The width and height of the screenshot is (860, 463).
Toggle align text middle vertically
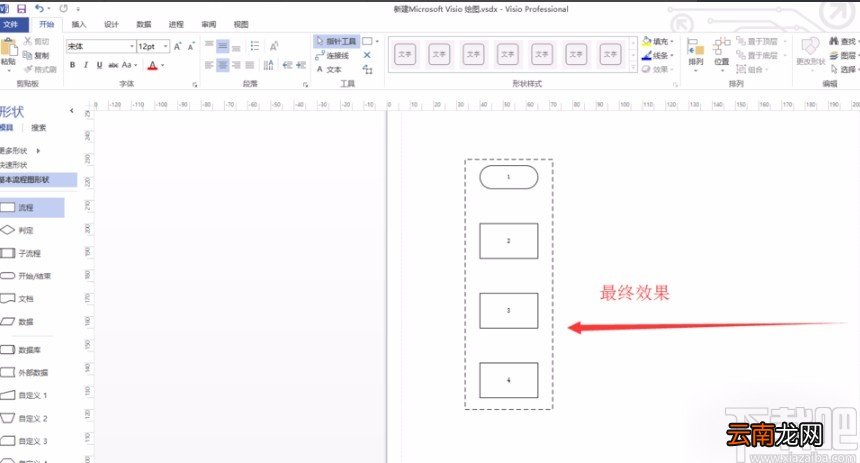tap(223, 46)
